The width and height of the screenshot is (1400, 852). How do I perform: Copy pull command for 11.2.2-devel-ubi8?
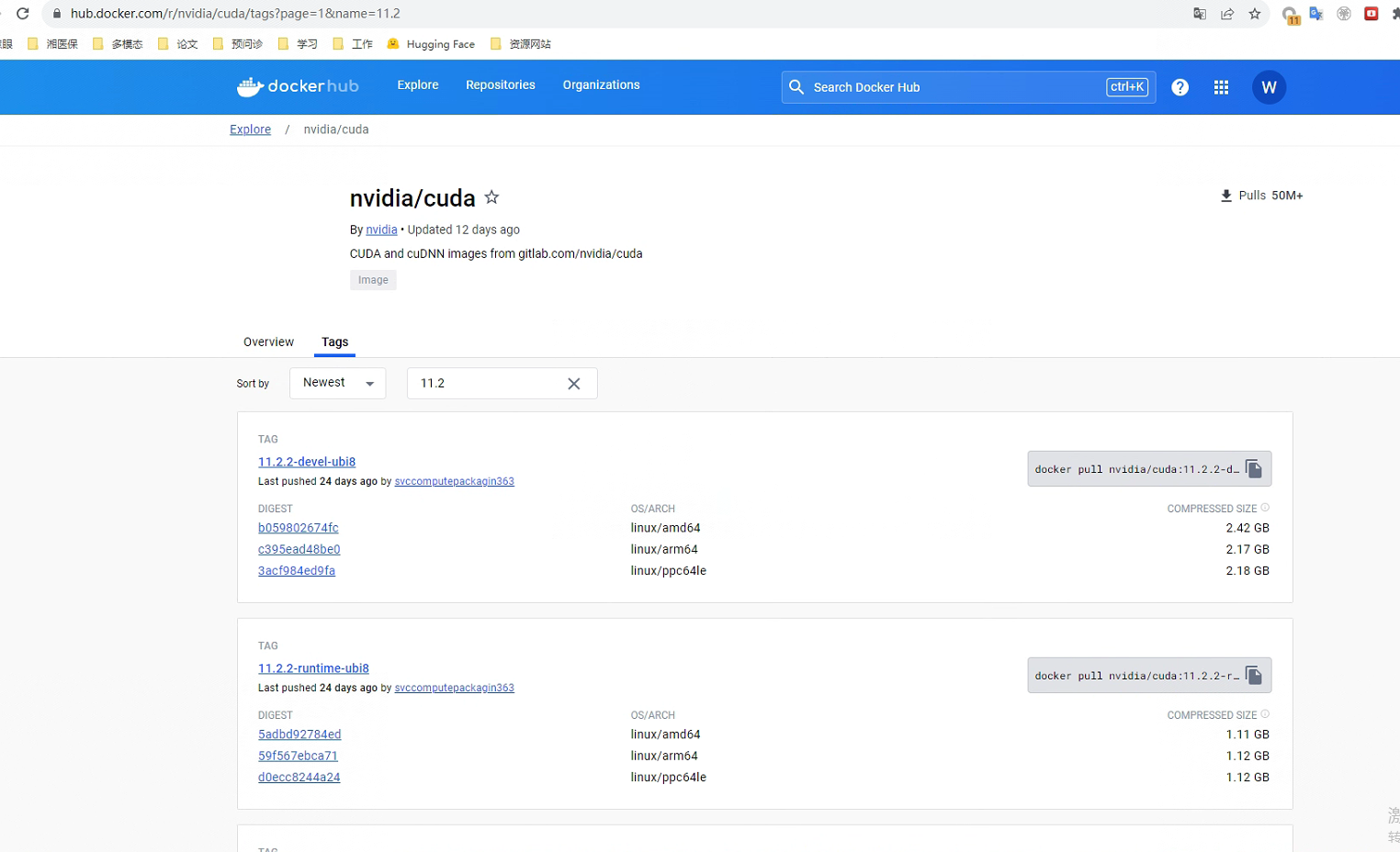point(1254,469)
